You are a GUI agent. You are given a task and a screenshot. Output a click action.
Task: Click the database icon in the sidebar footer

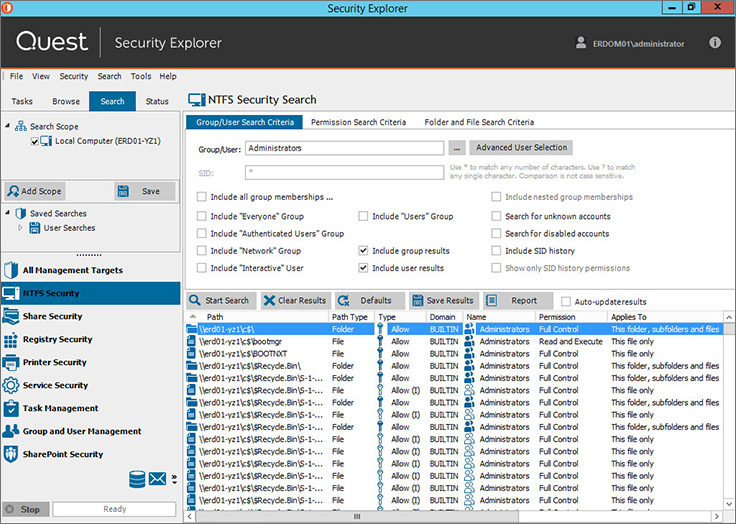137,479
